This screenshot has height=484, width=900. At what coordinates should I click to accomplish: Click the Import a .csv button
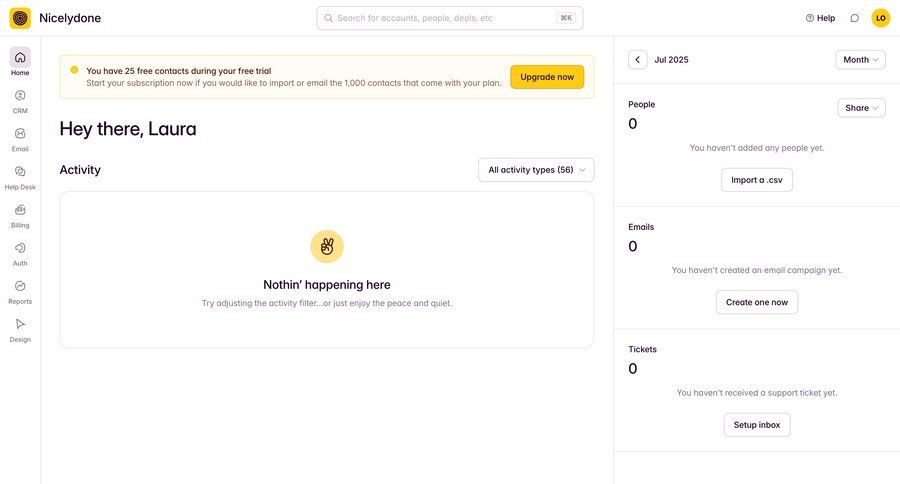click(x=757, y=180)
